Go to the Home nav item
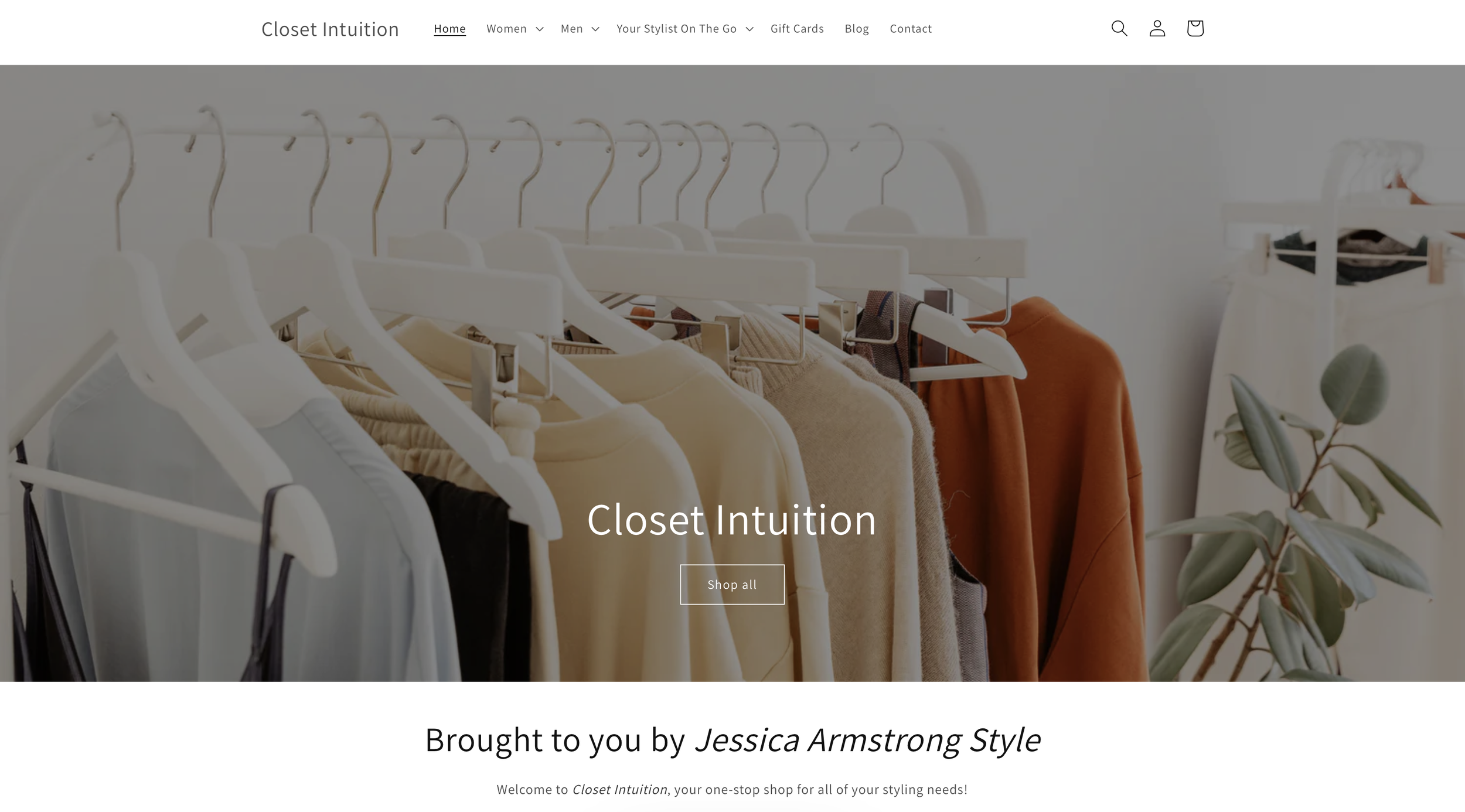Screen dimensions: 1465x812 click(449, 29)
